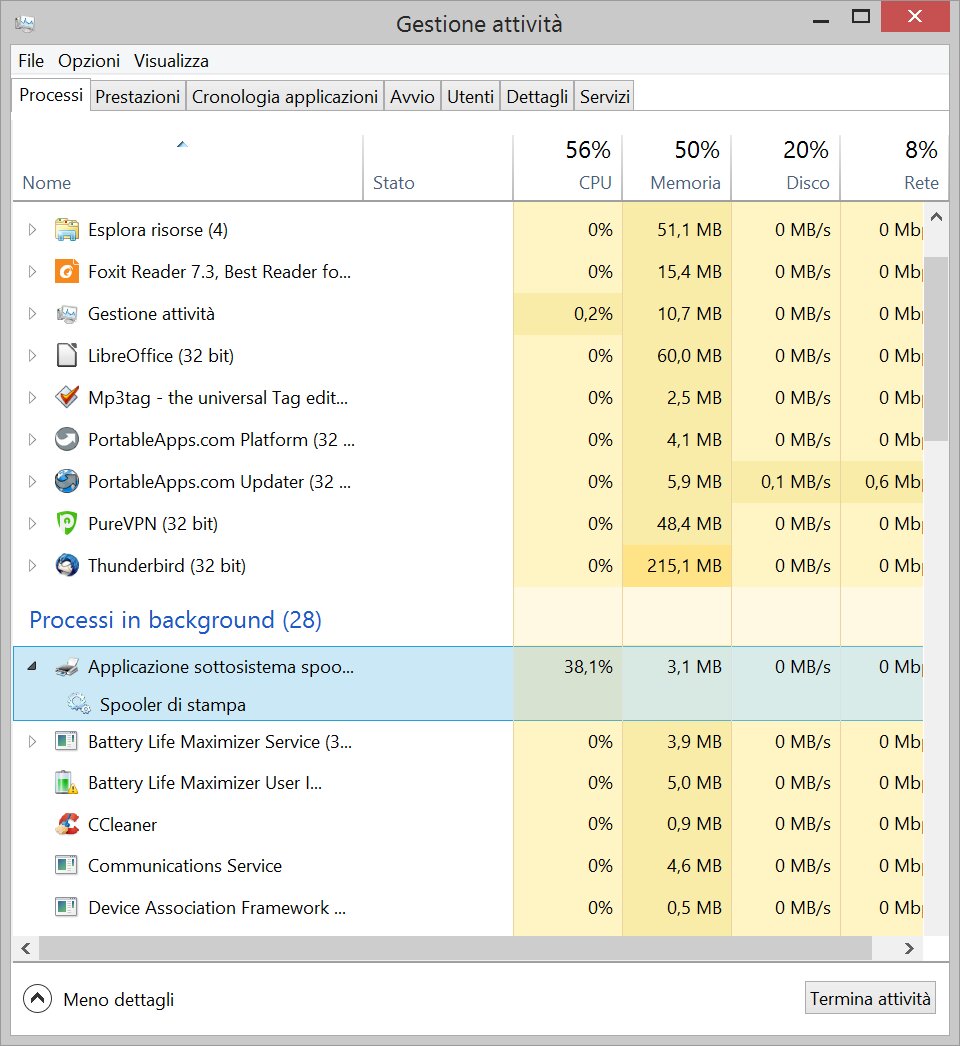960x1046 pixels.
Task: Click the PureVPN green shield icon
Action: pos(67,523)
